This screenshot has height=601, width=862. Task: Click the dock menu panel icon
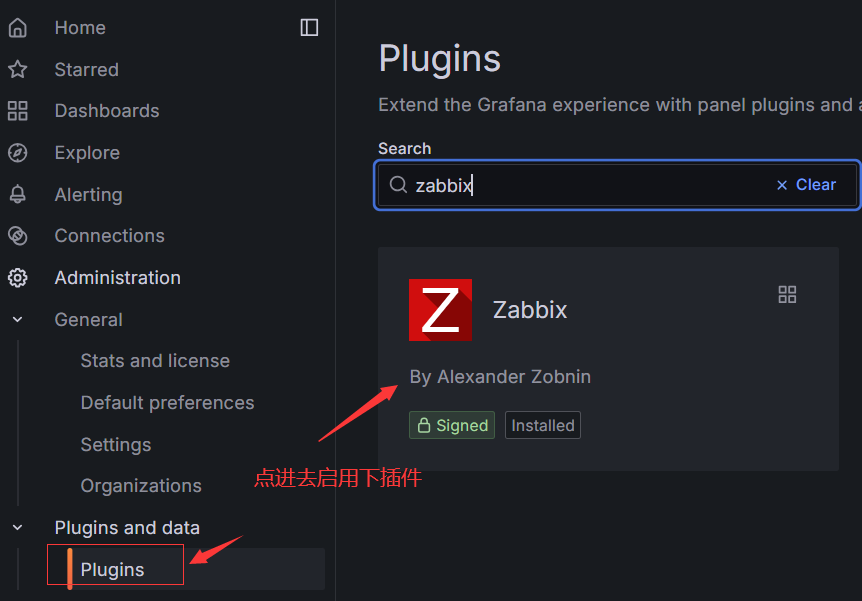tap(309, 28)
